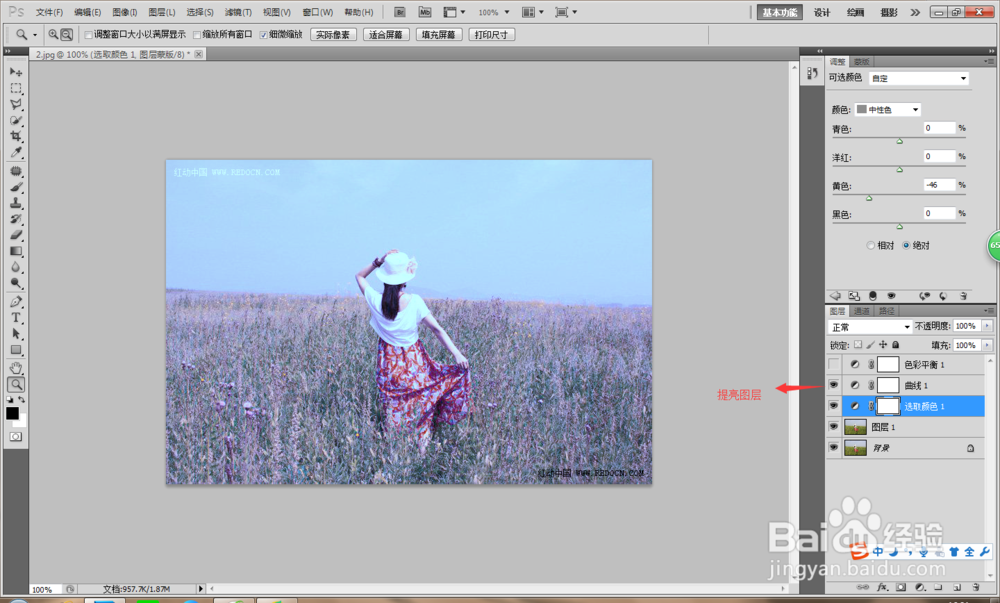Viewport: 1000px width, 603px height.
Task: Enable 缩放所有窗口 checkbox
Action: coord(197,35)
